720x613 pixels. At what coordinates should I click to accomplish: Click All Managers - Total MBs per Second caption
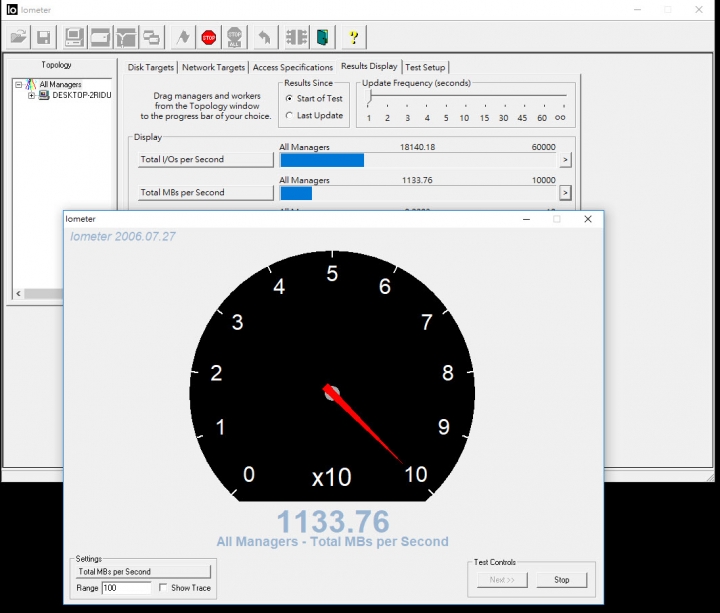pos(332,542)
